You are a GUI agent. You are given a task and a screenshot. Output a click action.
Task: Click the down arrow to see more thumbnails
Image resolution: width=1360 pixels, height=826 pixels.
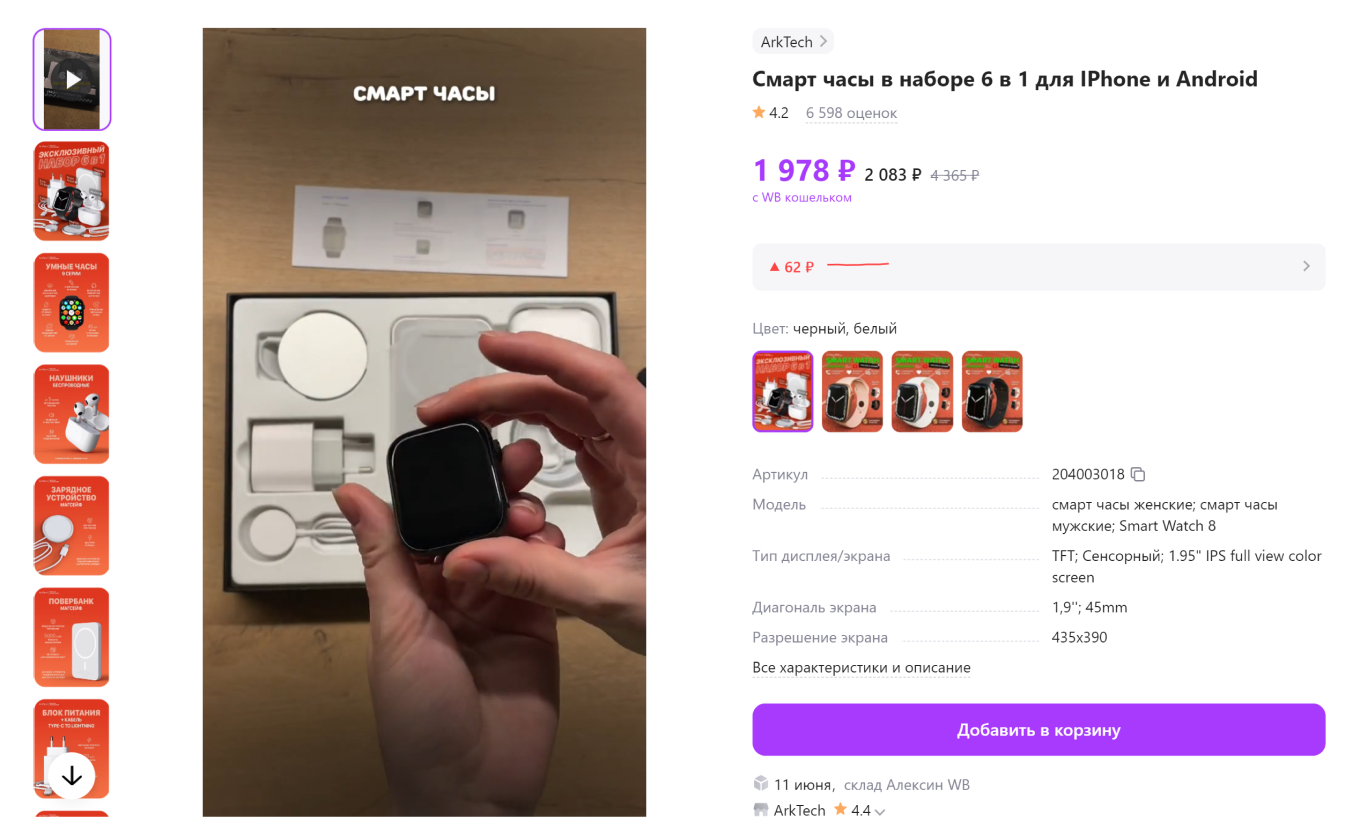[72, 776]
